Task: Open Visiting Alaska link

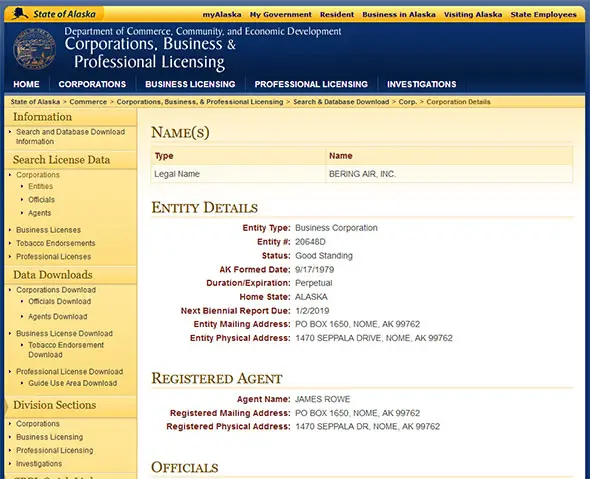Action: pyautogui.click(x=473, y=15)
